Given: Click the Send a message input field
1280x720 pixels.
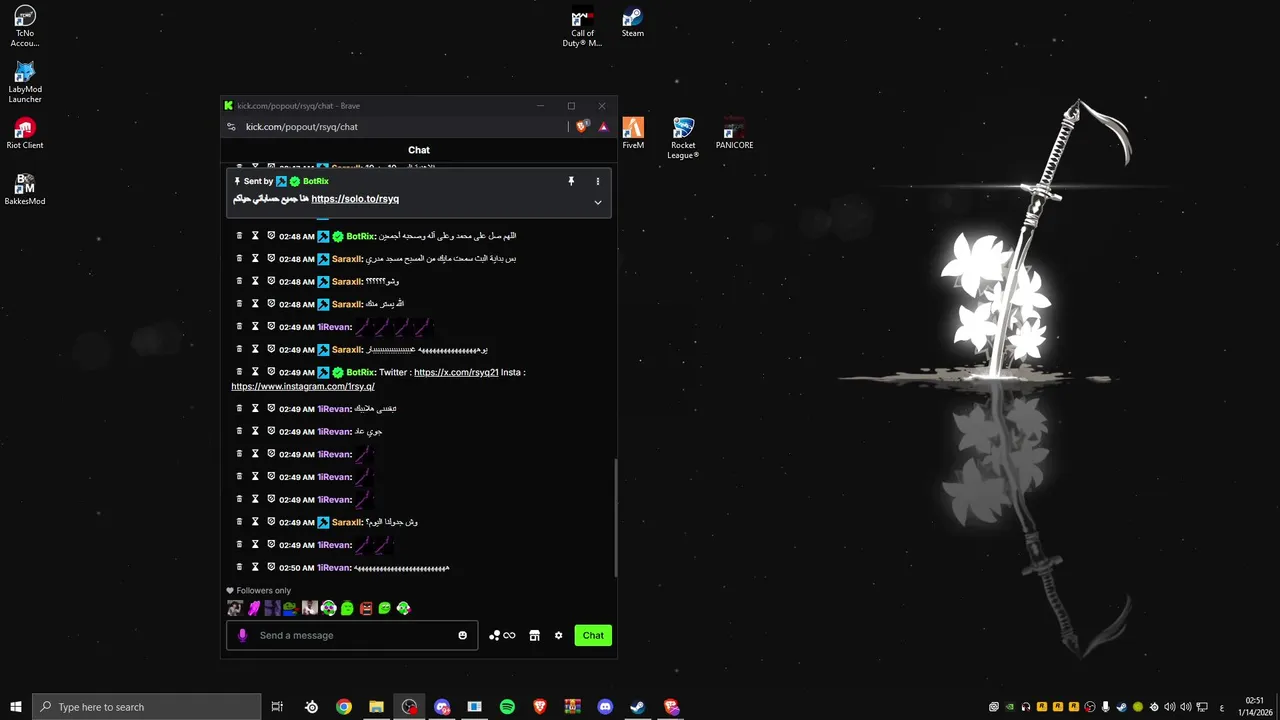Looking at the screenshot, I should pyautogui.click(x=353, y=635).
